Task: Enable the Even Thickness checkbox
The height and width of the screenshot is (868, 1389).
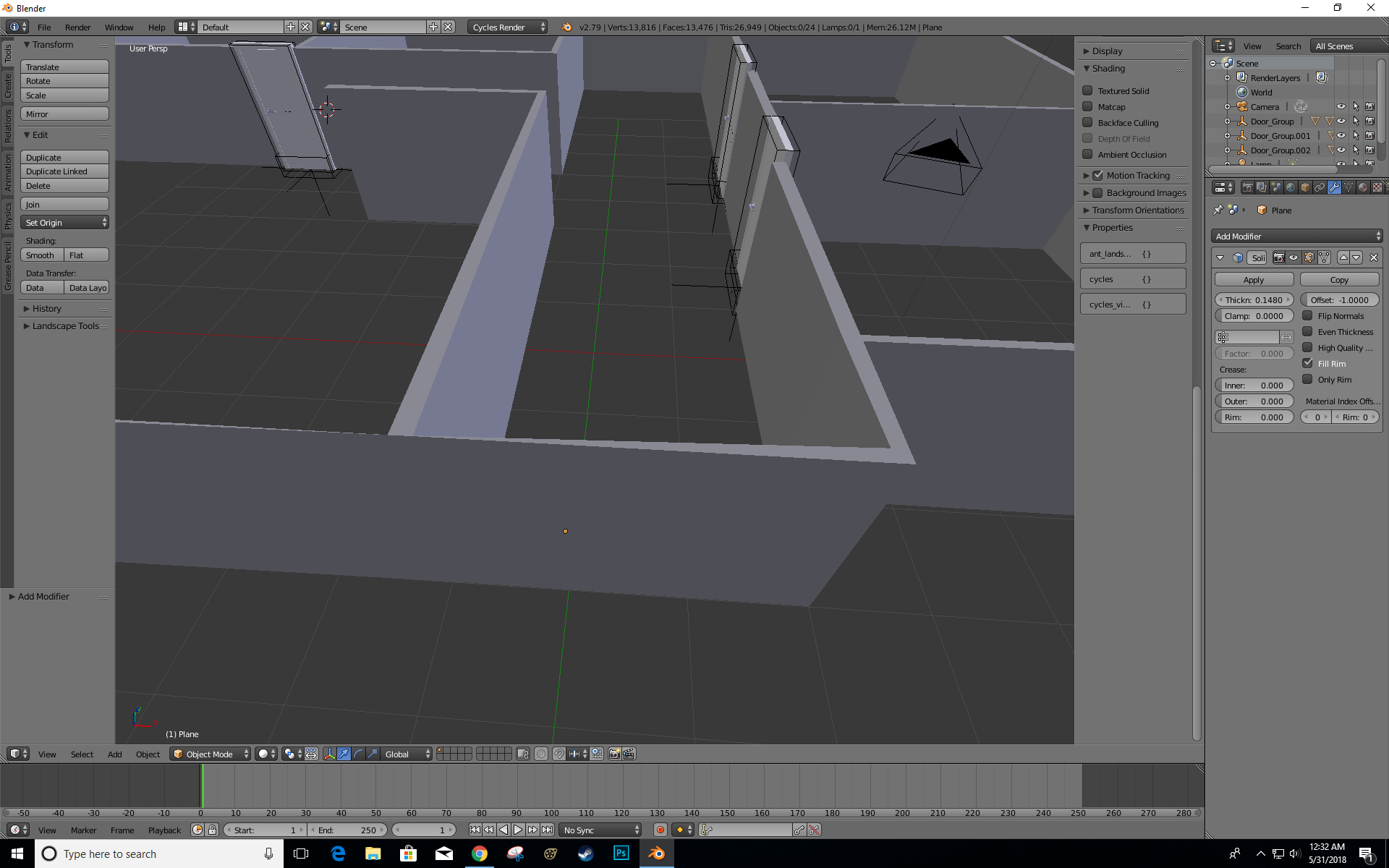Action: point(1307,331)
